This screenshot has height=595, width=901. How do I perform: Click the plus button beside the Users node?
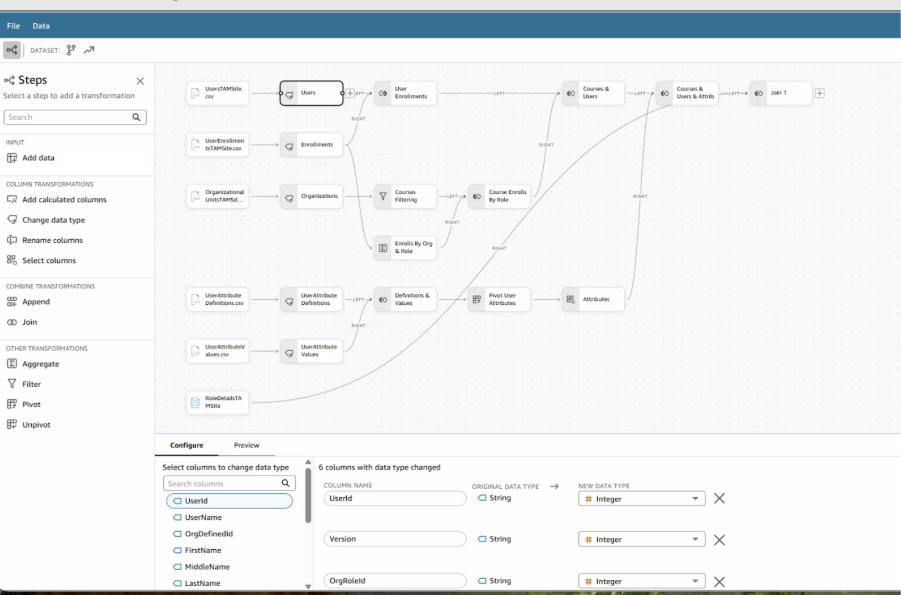point(350,93)
